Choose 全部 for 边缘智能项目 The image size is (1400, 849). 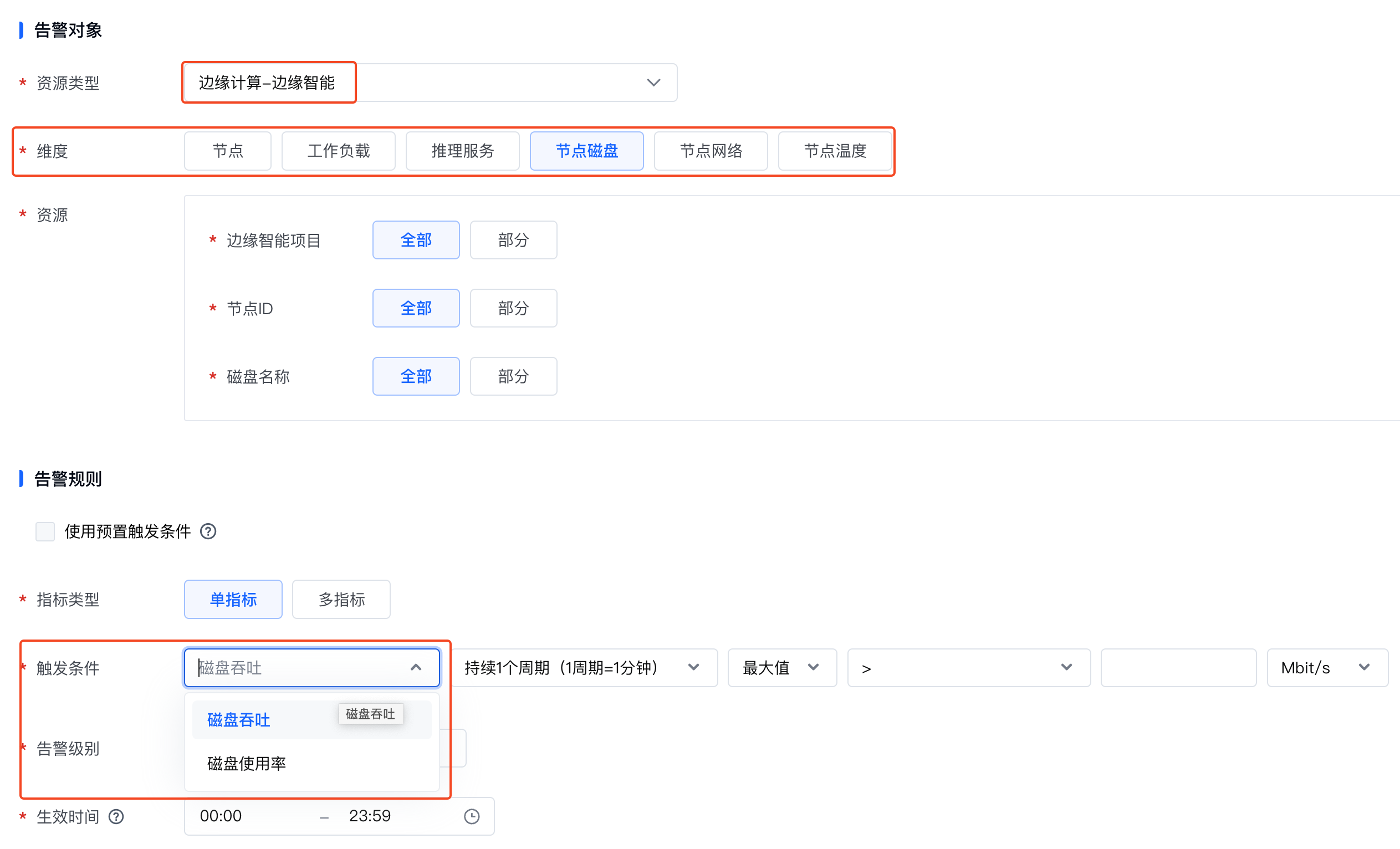(x=416, y=240)
